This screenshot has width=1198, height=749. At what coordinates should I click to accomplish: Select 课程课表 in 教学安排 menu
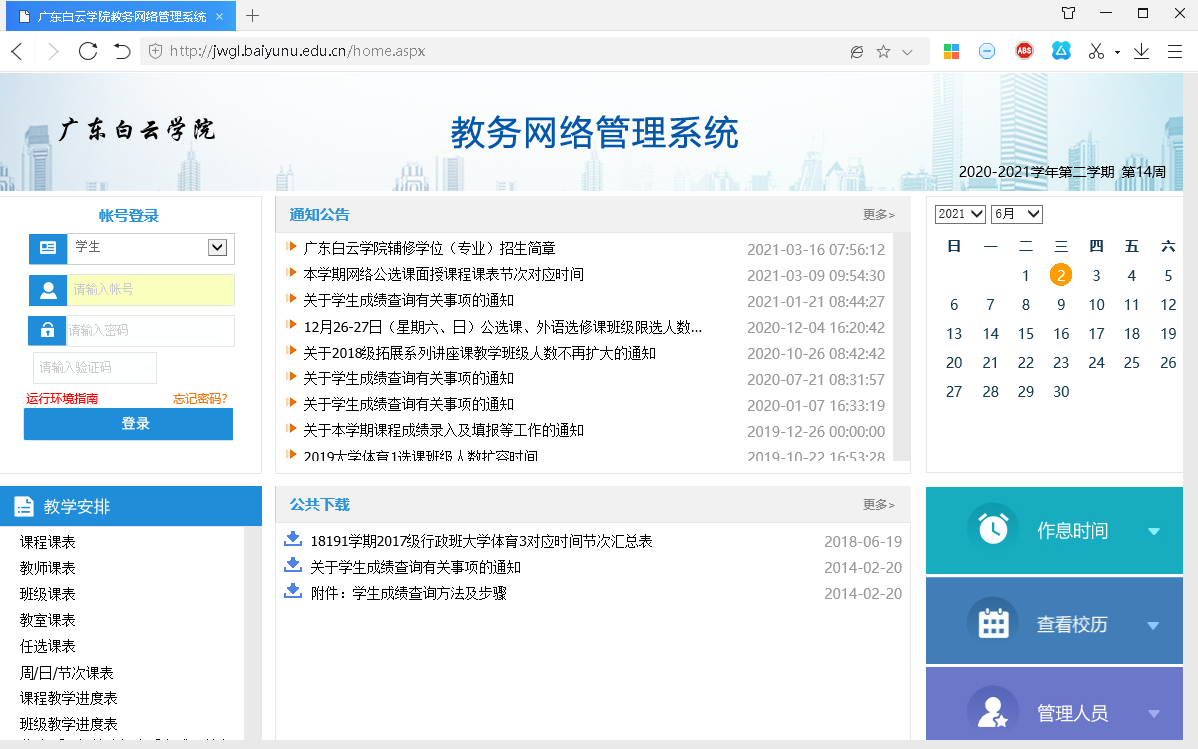[48, 542]
